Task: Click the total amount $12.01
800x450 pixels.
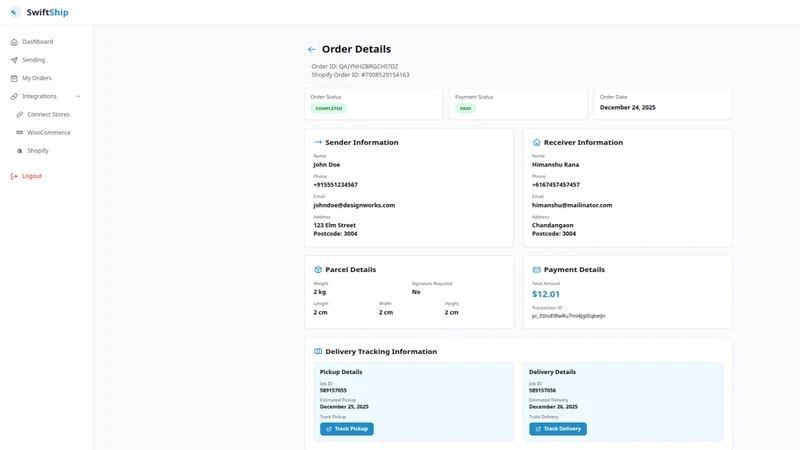Action: (x=545, y=294)
